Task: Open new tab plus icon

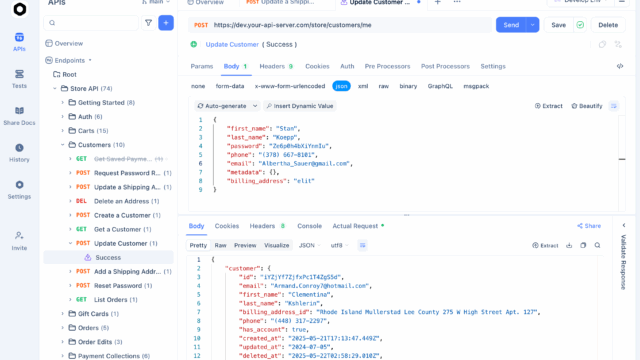Action: point(438,2)
